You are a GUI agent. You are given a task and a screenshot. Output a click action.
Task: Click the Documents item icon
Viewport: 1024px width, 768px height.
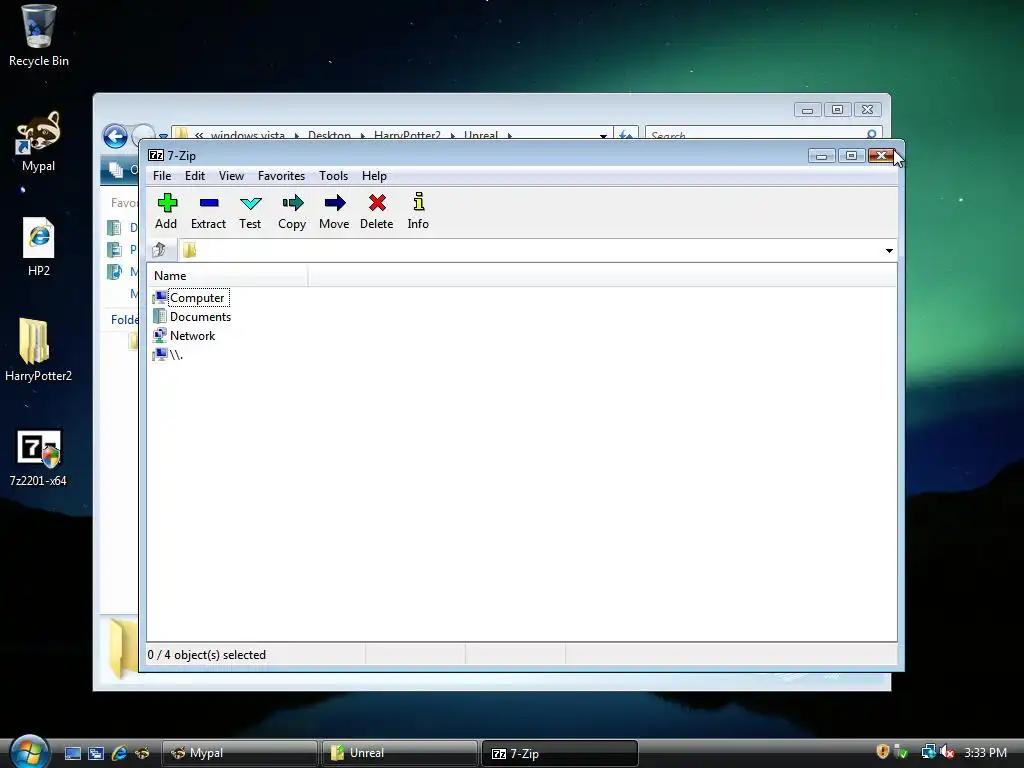coord(159,317)
